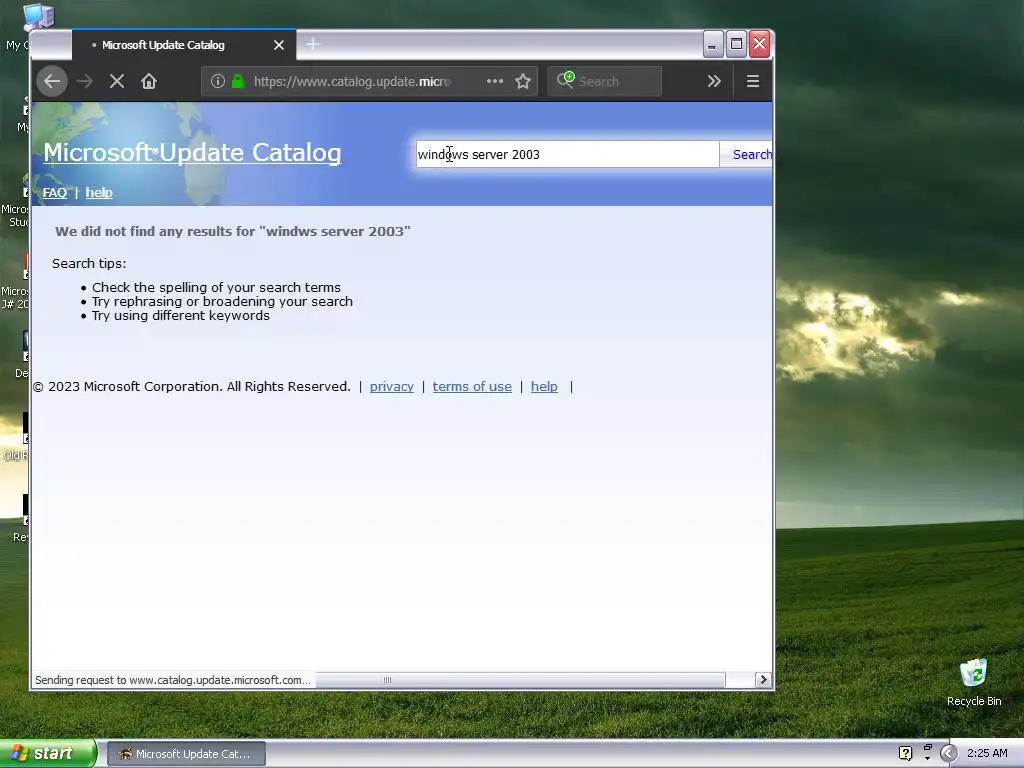
Task: Open the Windows start menu
Action: tap(47, 753)
